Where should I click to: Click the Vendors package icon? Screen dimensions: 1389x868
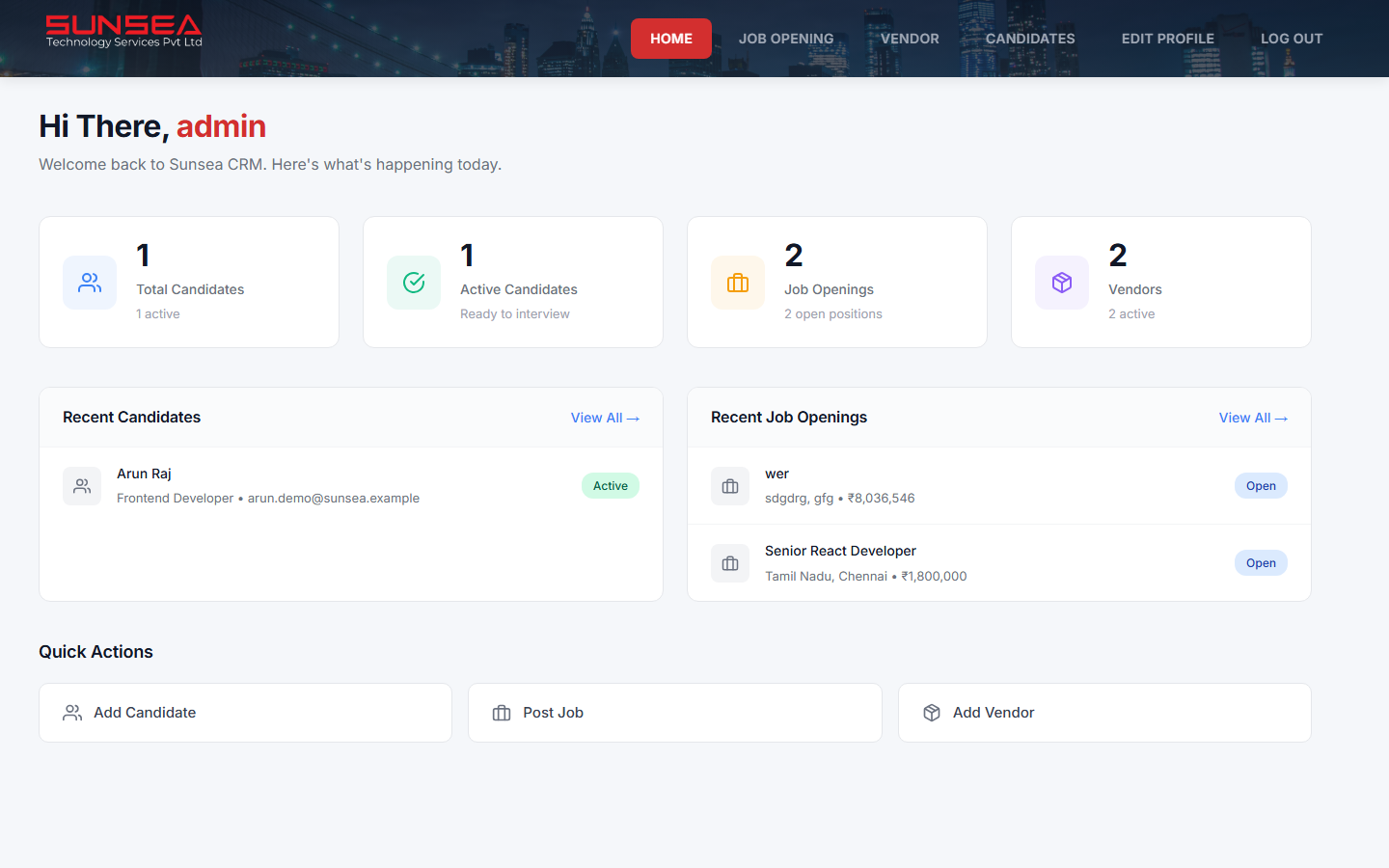[1062, 282]
